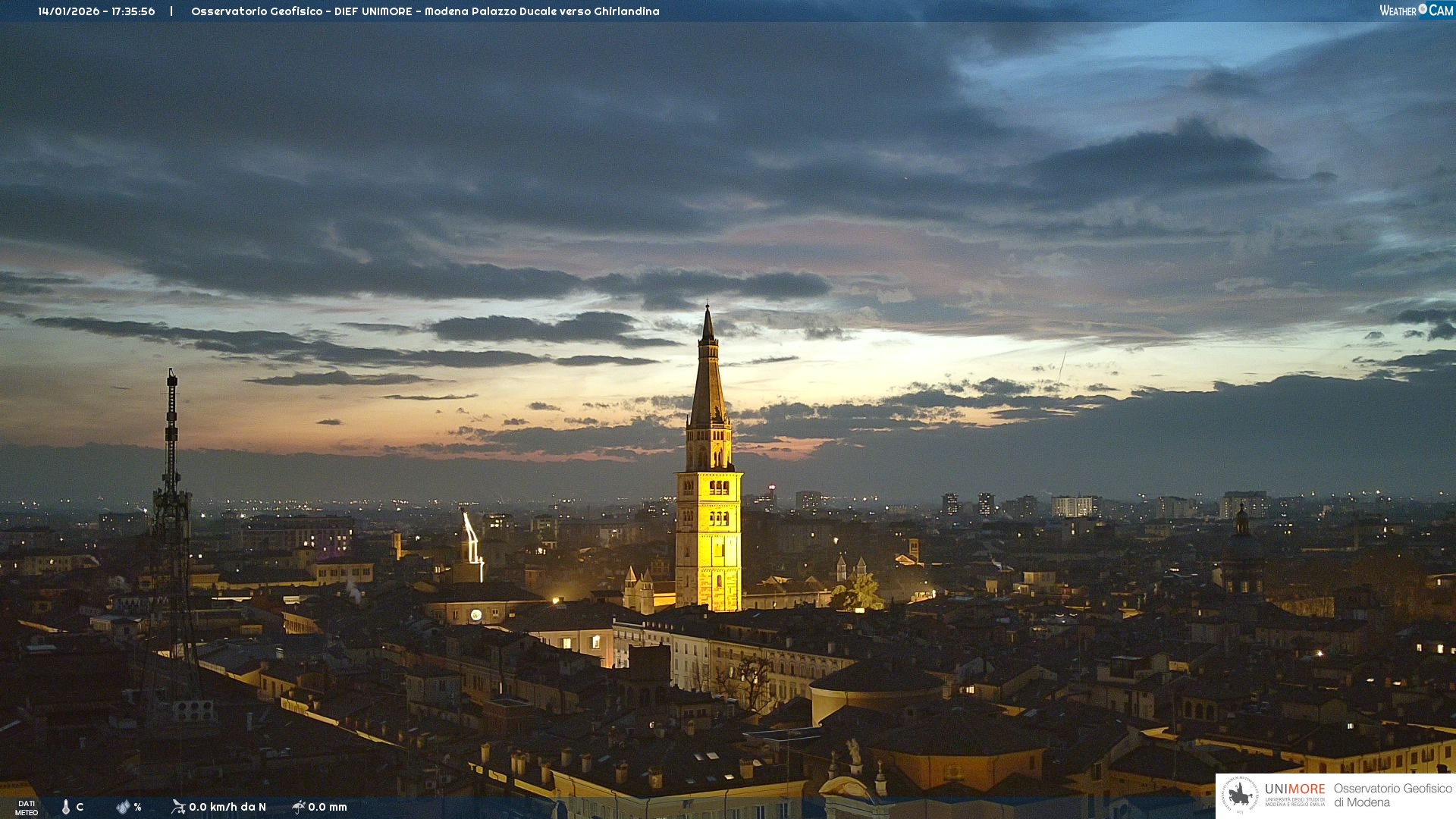Click the humidity percent symbol
Image resolution: width=1456 pixels, height=819 pixels.
pyautogui.click(x=137, y=807)
